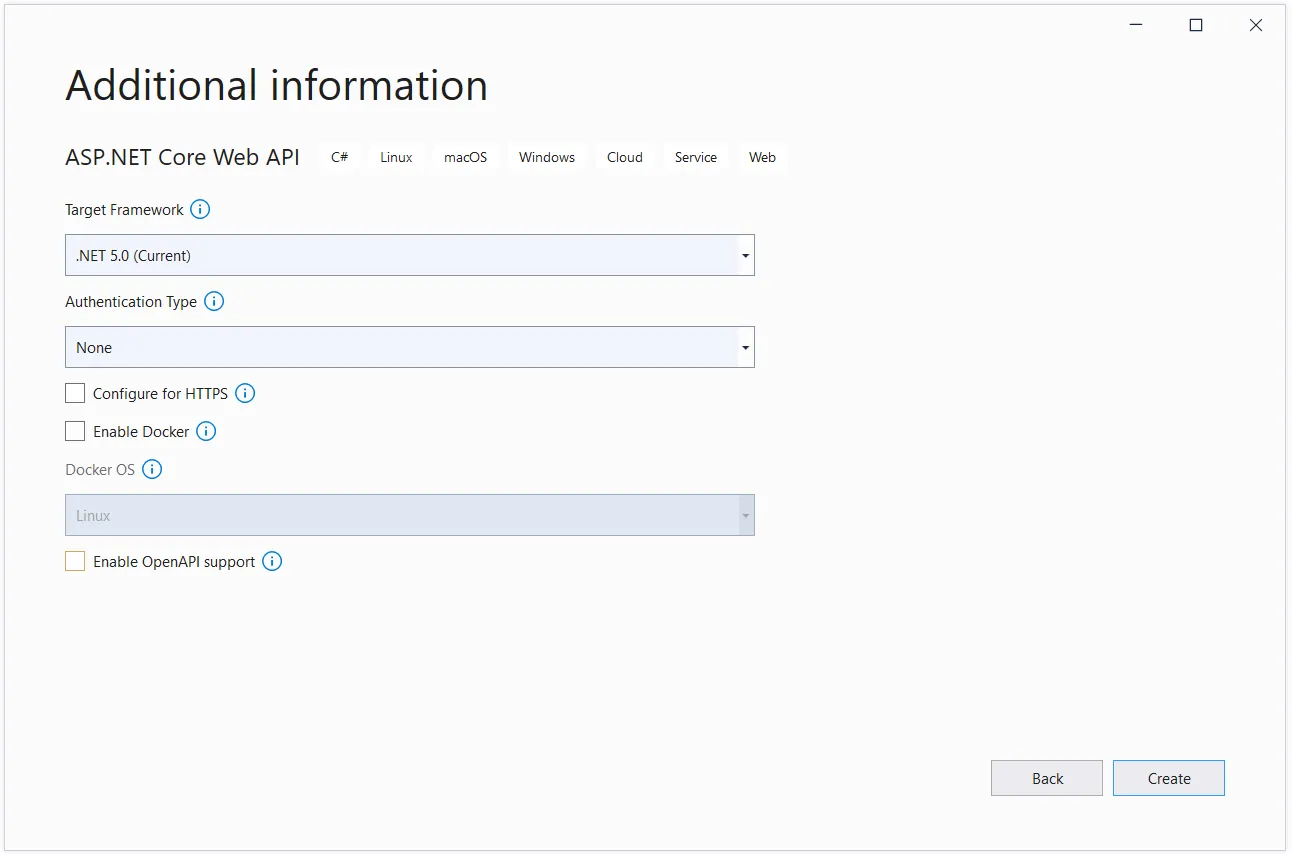Viewport: 1292px width, 854px height.
Task: Open the Authentication Type dropdown
Action: pyautogui.click(x=745, y=347)
